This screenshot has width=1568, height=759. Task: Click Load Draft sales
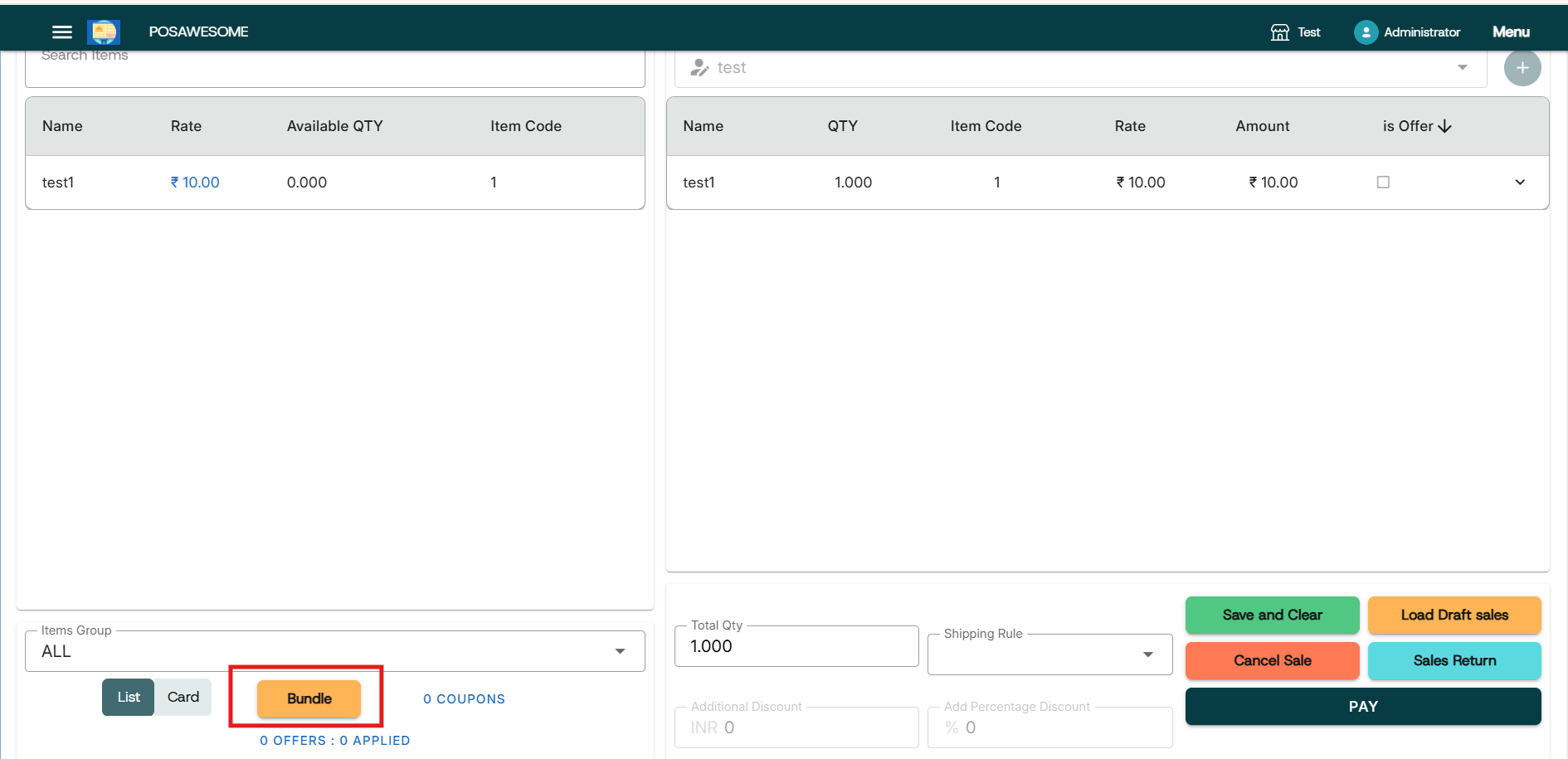[x=1454, y=615]
